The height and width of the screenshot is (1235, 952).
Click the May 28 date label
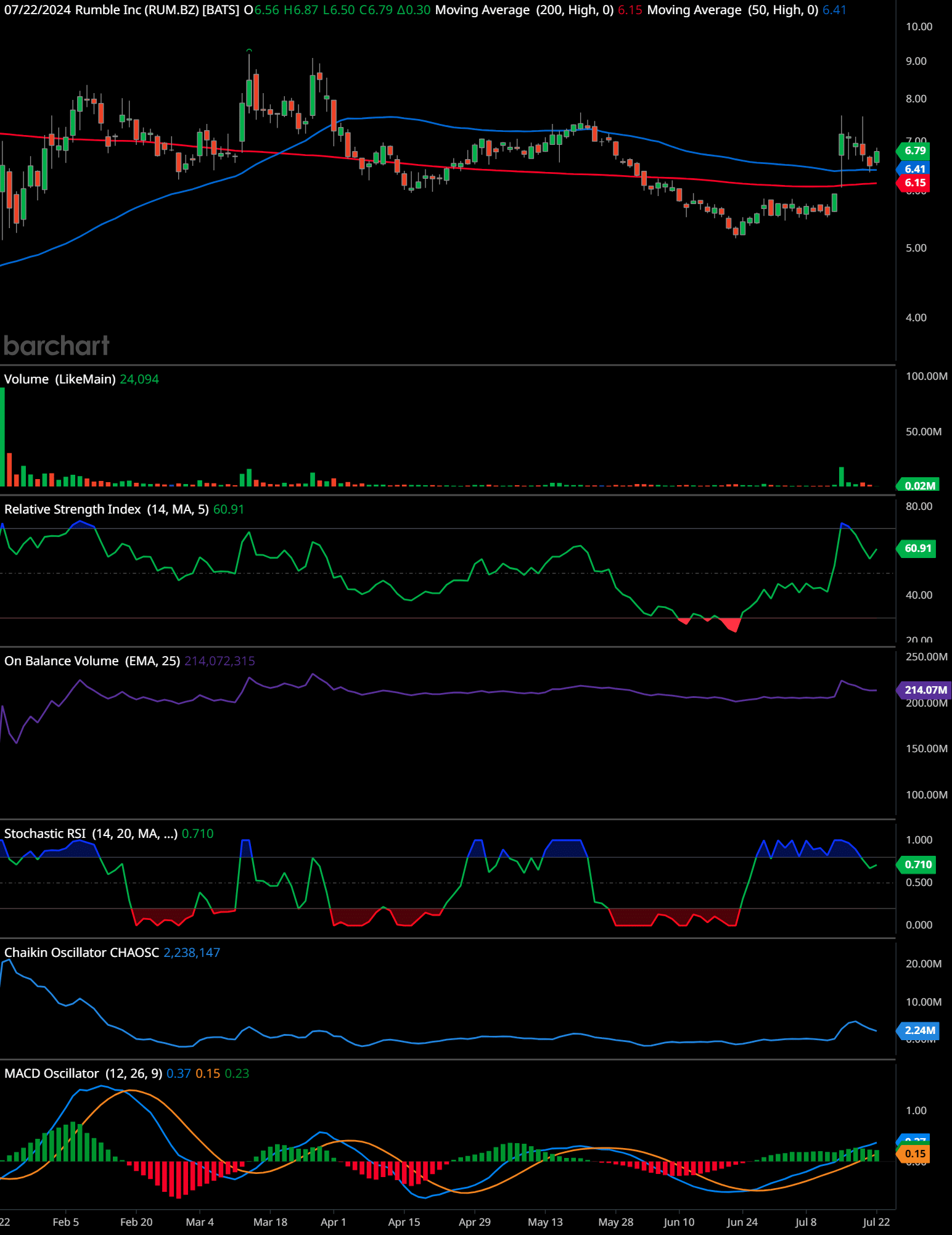click(x=616, y=1222)
